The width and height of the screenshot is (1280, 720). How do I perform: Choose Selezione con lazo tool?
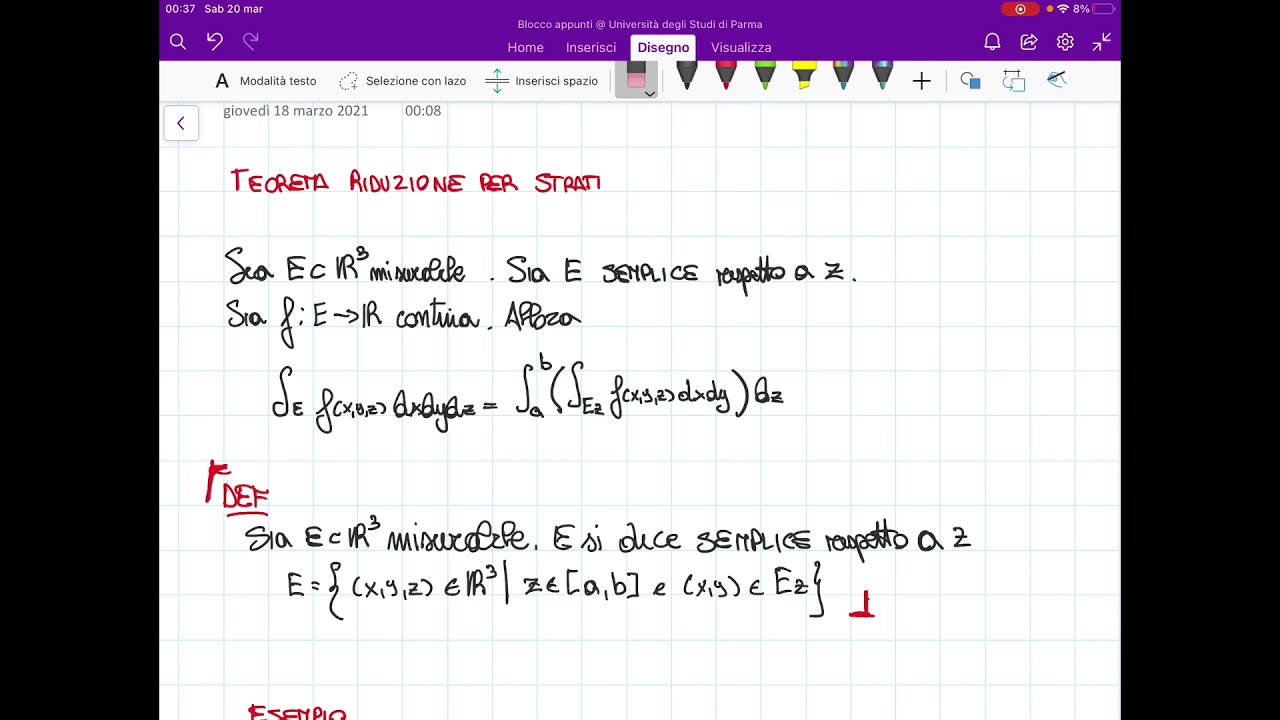click(x=403, y=81)
